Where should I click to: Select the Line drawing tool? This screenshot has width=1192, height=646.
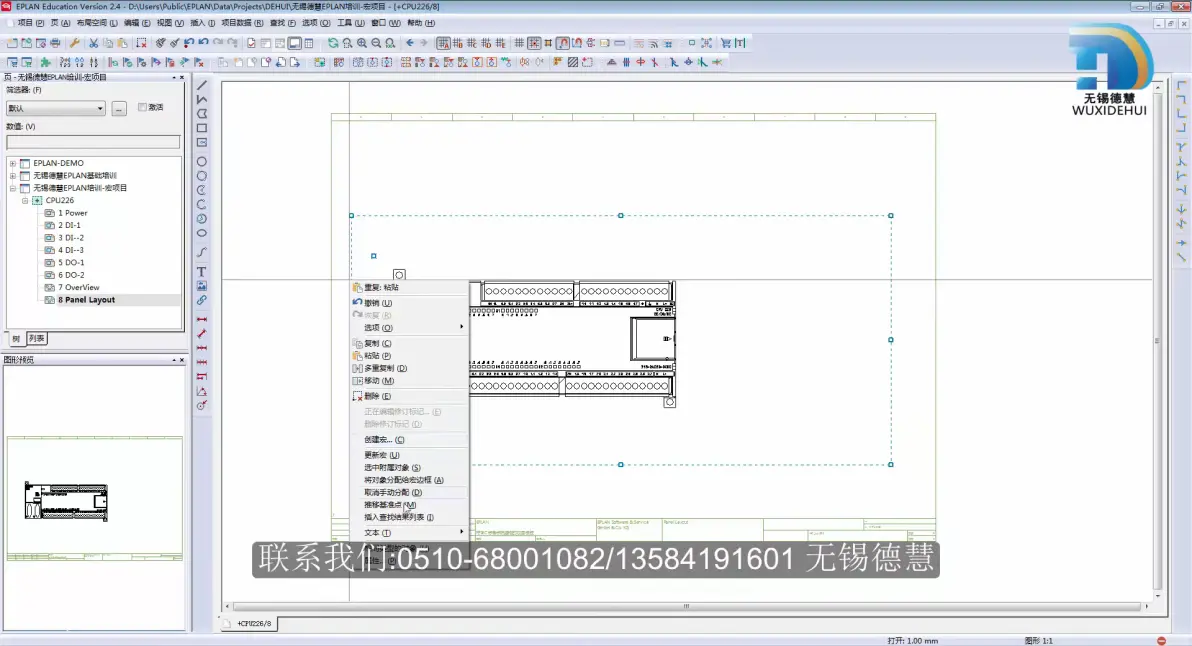(201, 85)
